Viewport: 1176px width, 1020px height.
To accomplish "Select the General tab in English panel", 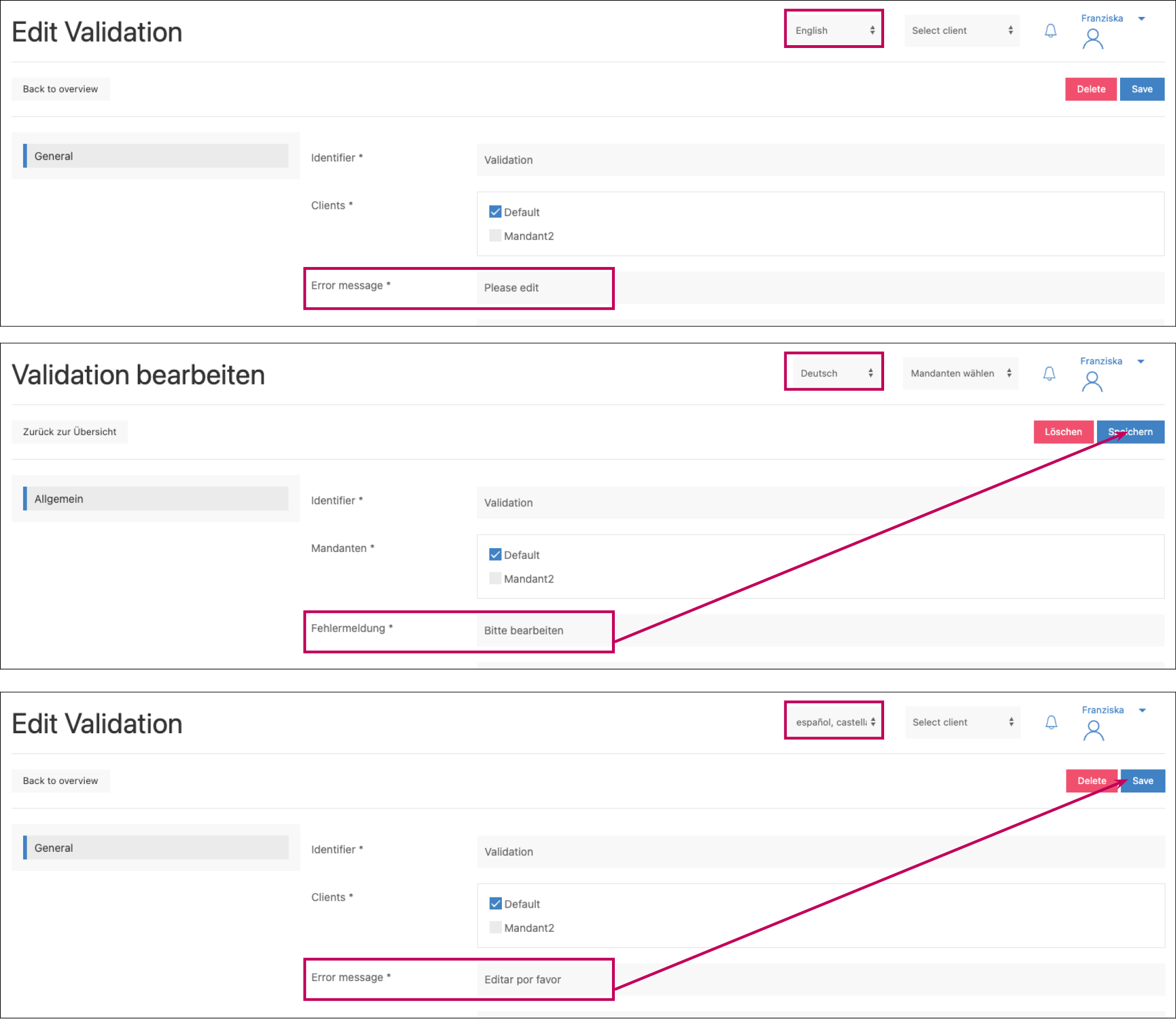I will (155, 156).
